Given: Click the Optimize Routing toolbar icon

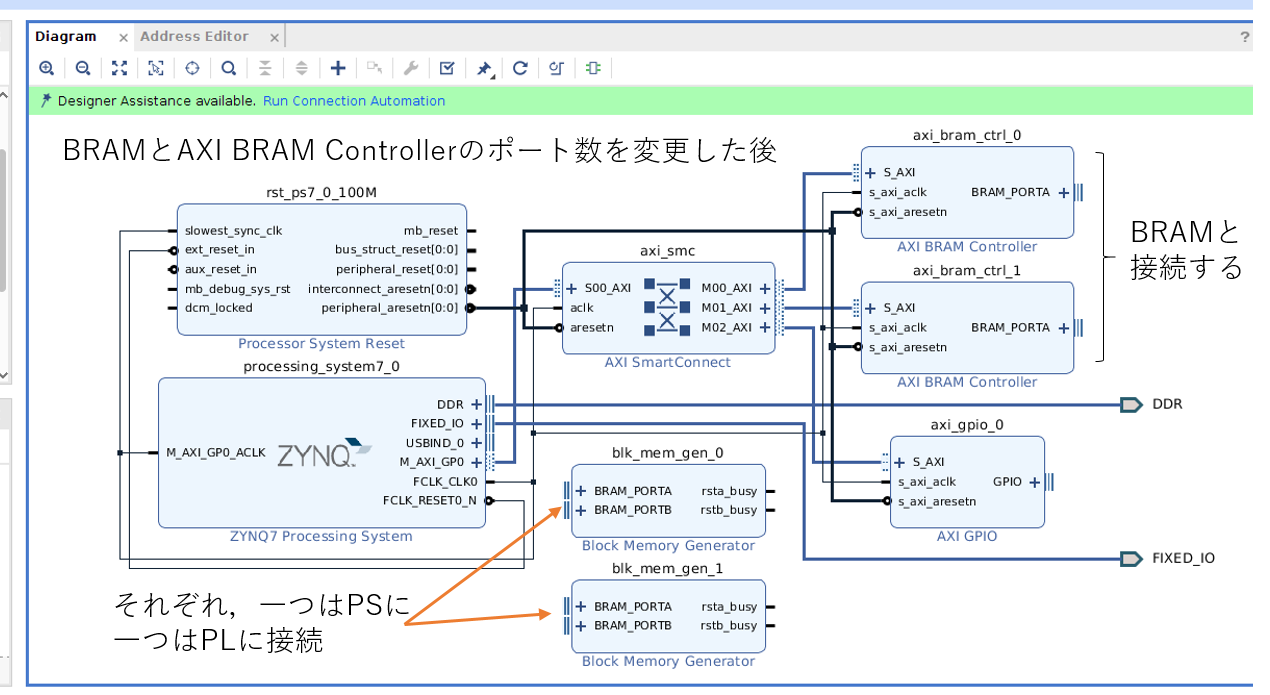Looking at the screenshot, I should pyautogui.click(x=556, y=68).
